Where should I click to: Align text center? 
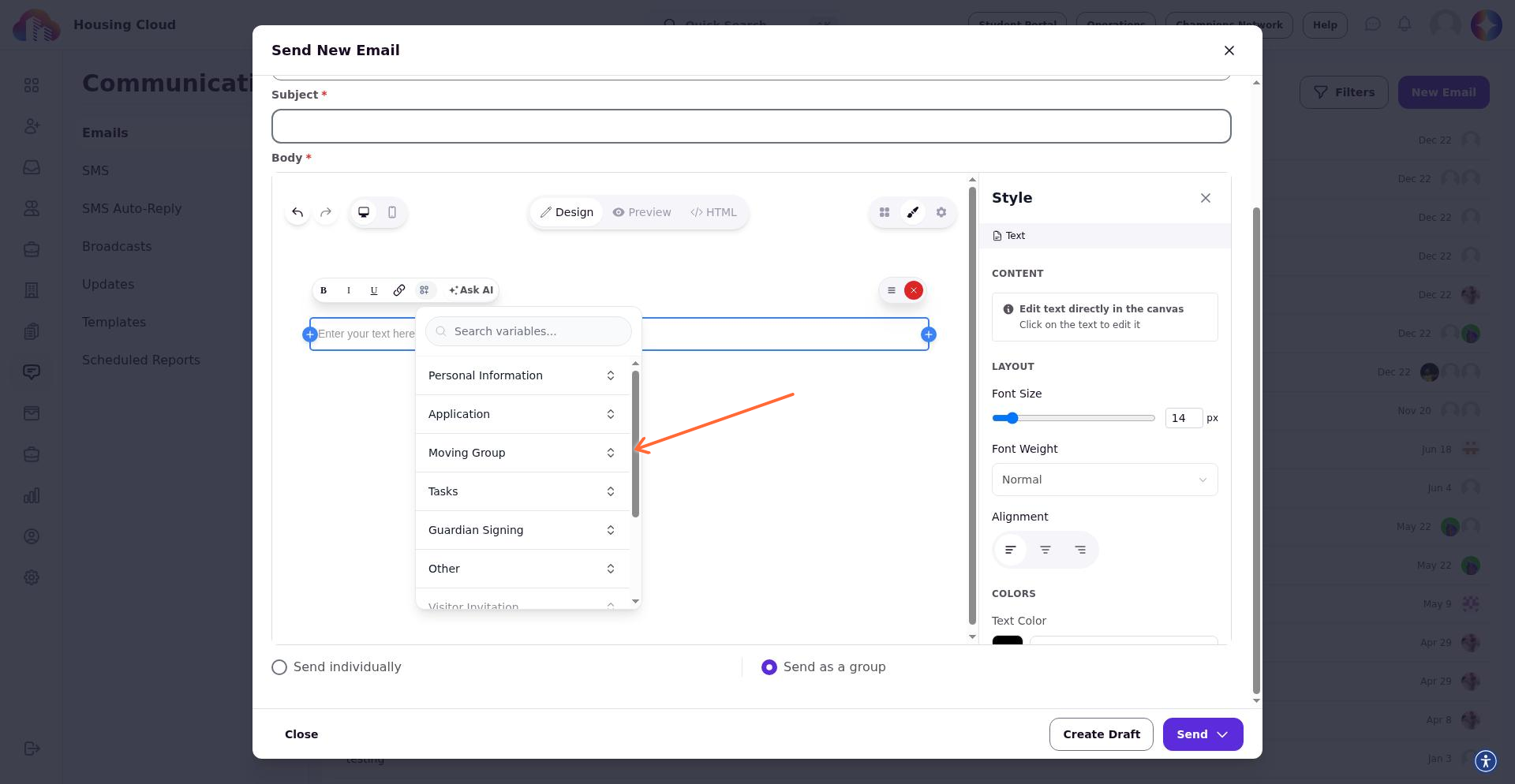pyautogui.click(x=1046, y=550)
